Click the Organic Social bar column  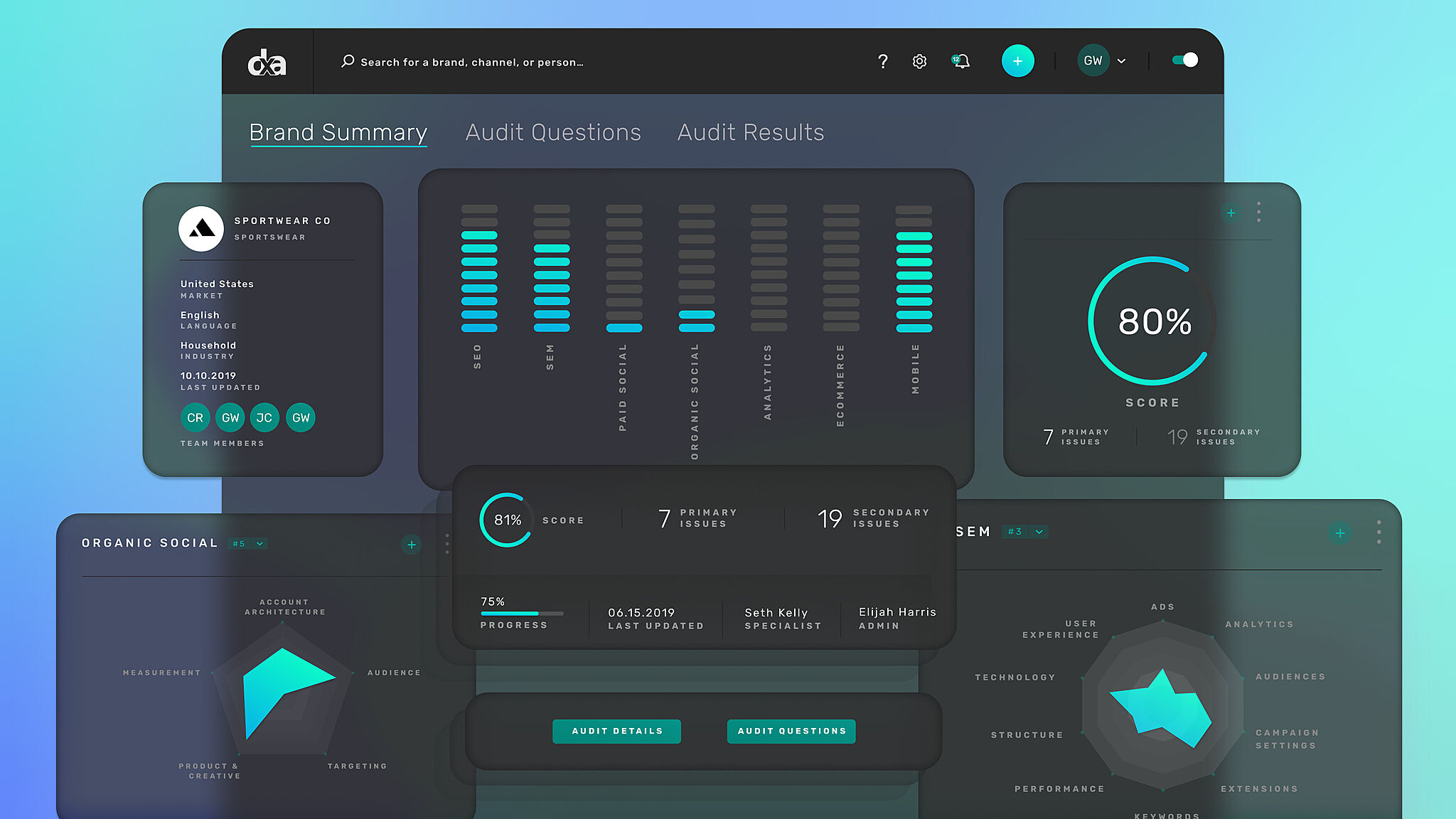697,269
